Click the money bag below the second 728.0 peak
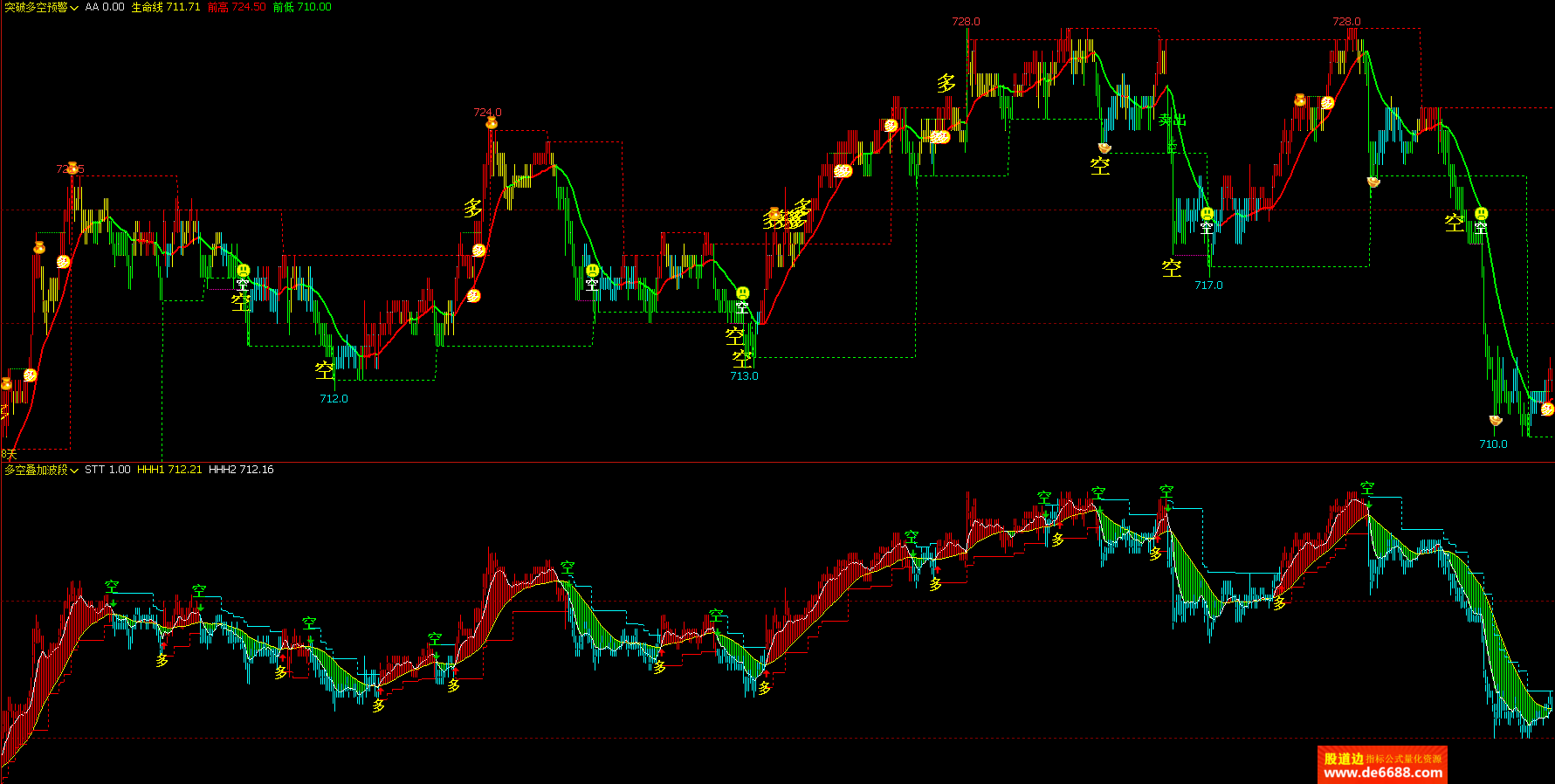Viewport: 1555px width, 784px height. (x=1300, y=100)
